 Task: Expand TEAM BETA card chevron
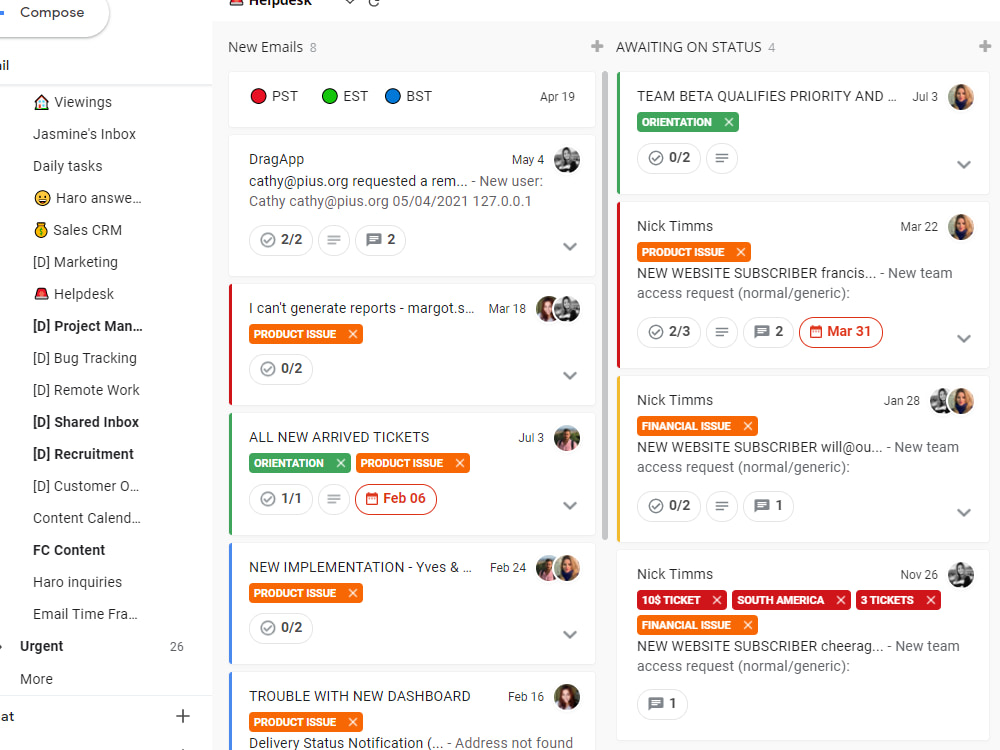964,165
